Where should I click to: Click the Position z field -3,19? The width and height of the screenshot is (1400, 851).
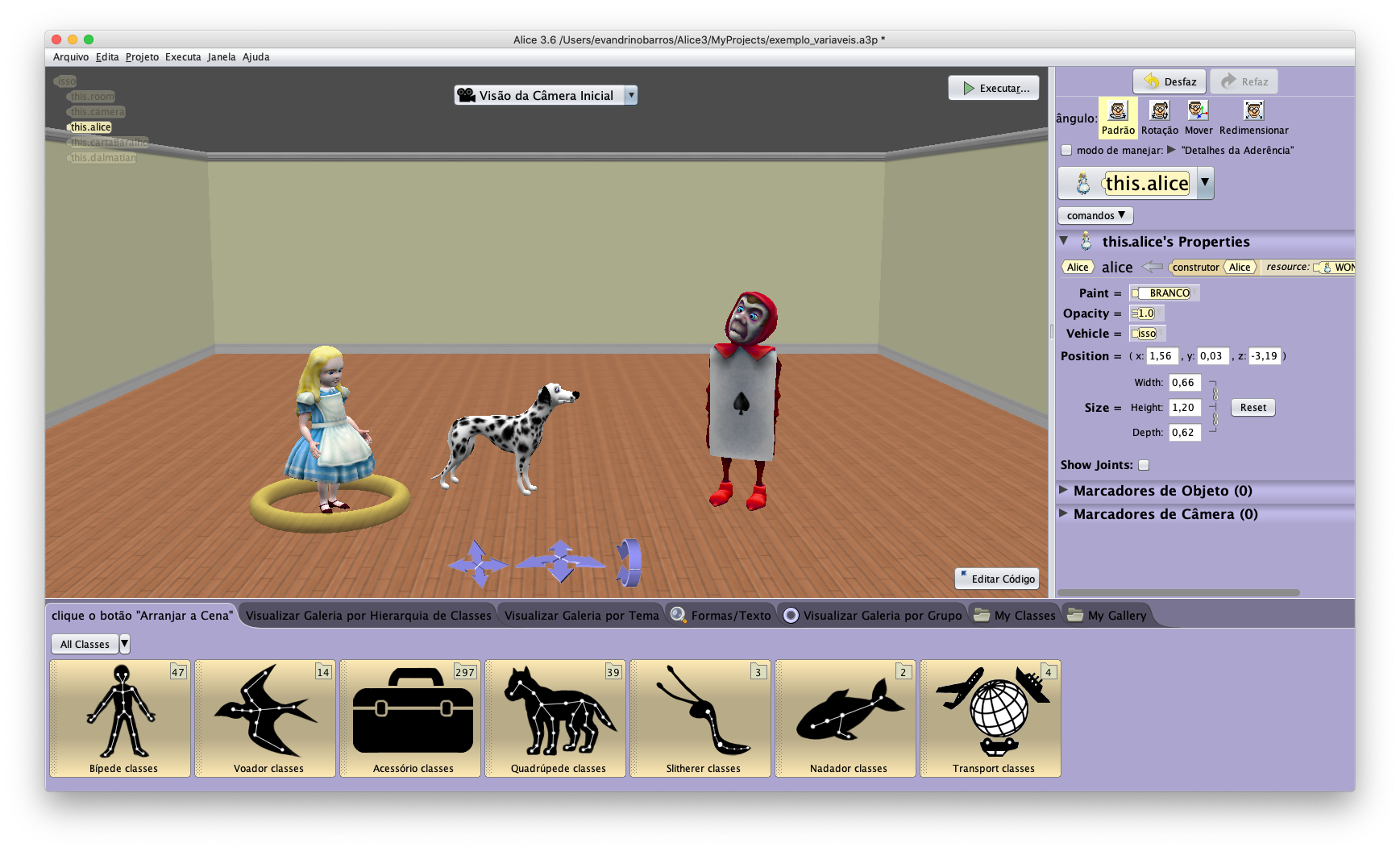pos(1265,356)
